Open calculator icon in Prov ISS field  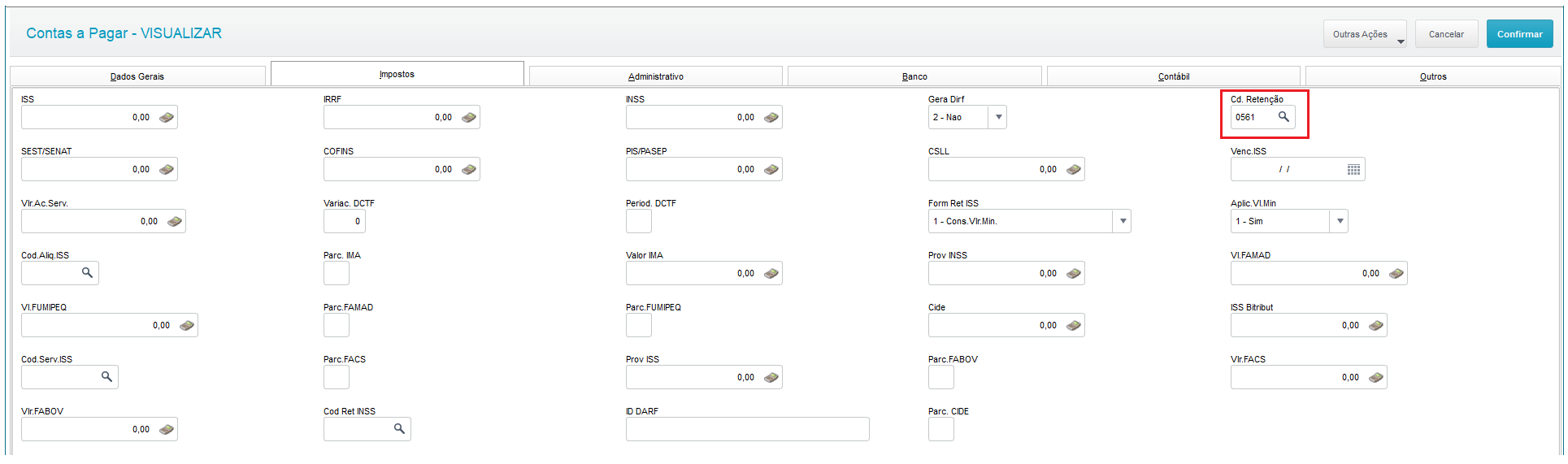click(771, 378)
